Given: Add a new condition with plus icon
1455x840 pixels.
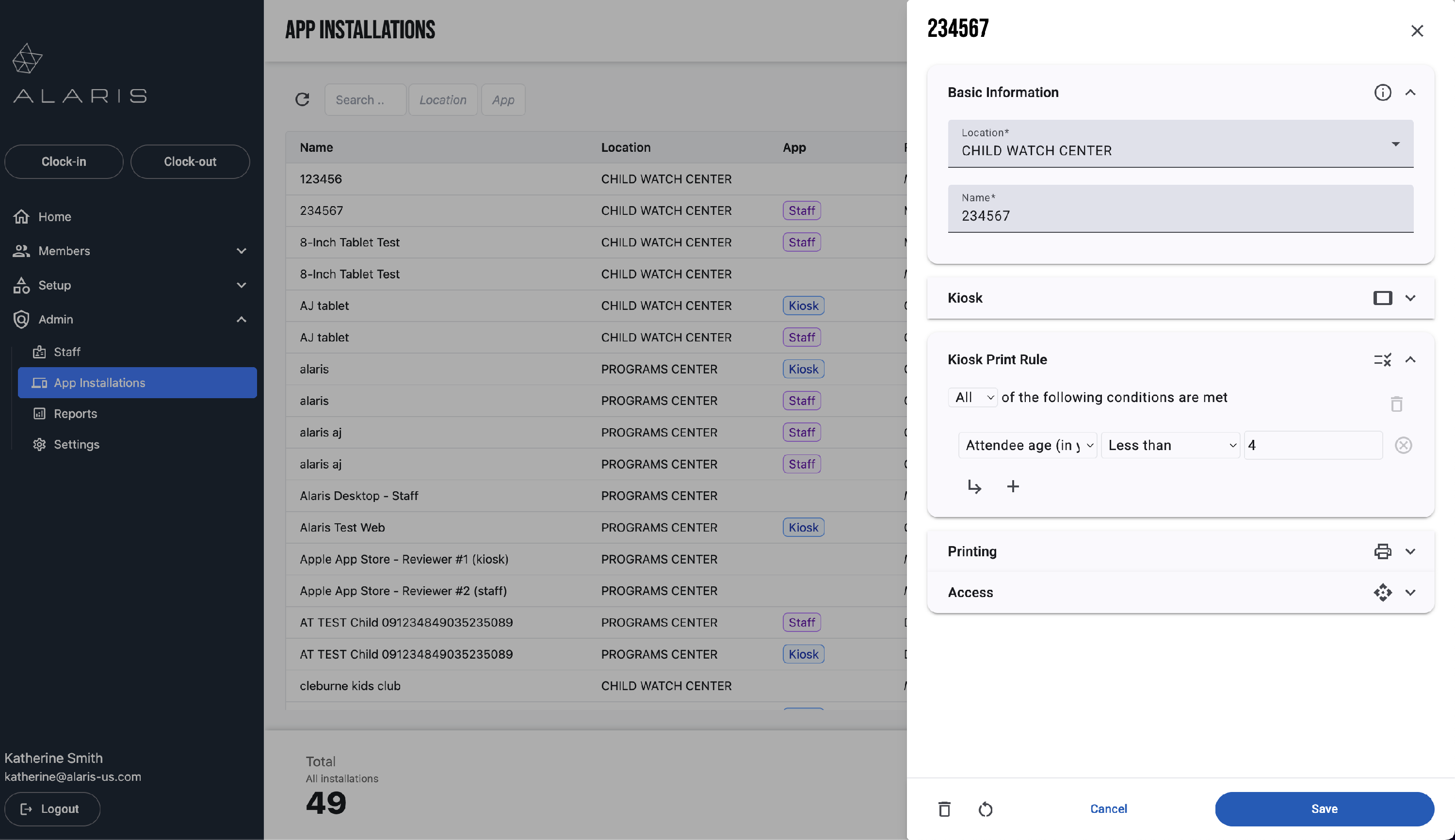Looking at the screenshot, I should 1013,486.
